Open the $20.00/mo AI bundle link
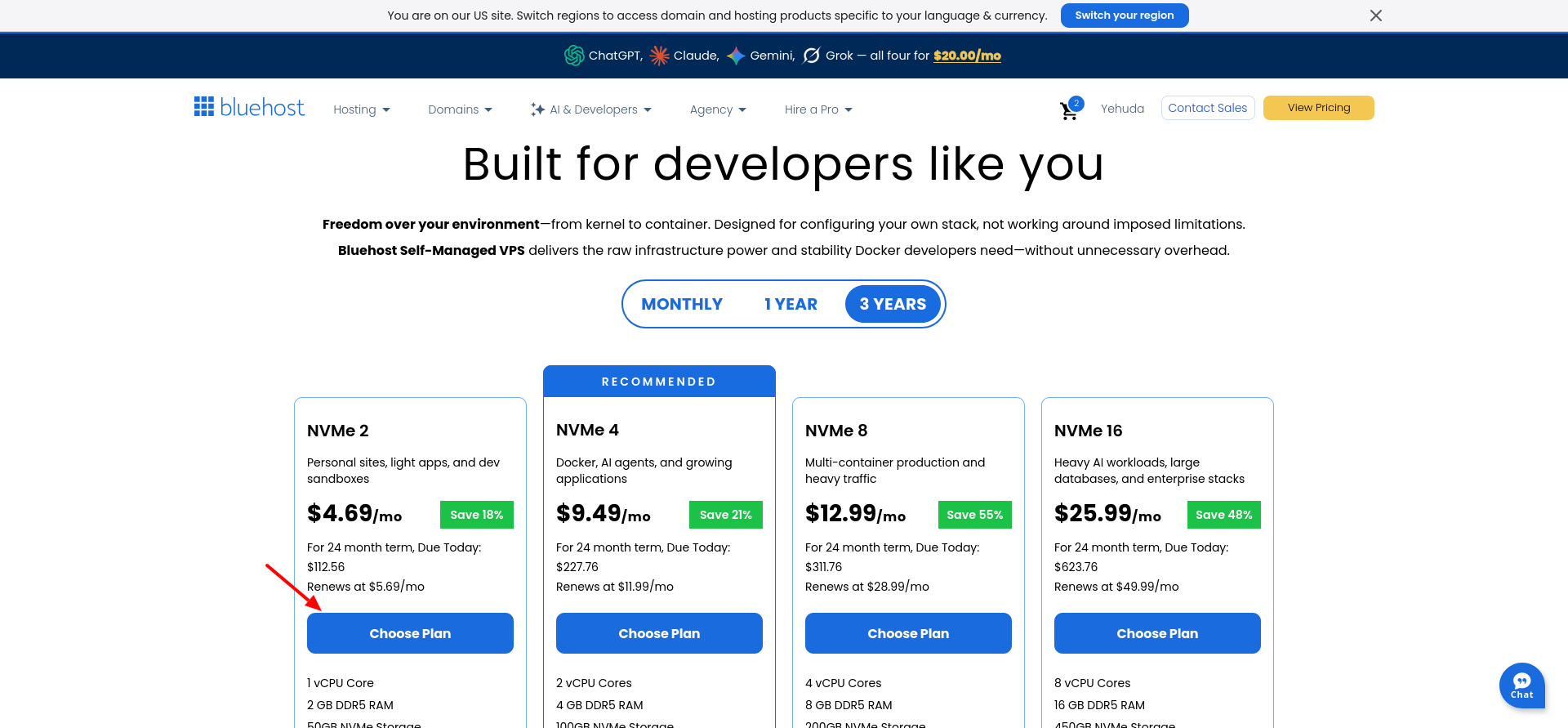The height and width of the screenshot is (728, 1568). pos(967,56)
